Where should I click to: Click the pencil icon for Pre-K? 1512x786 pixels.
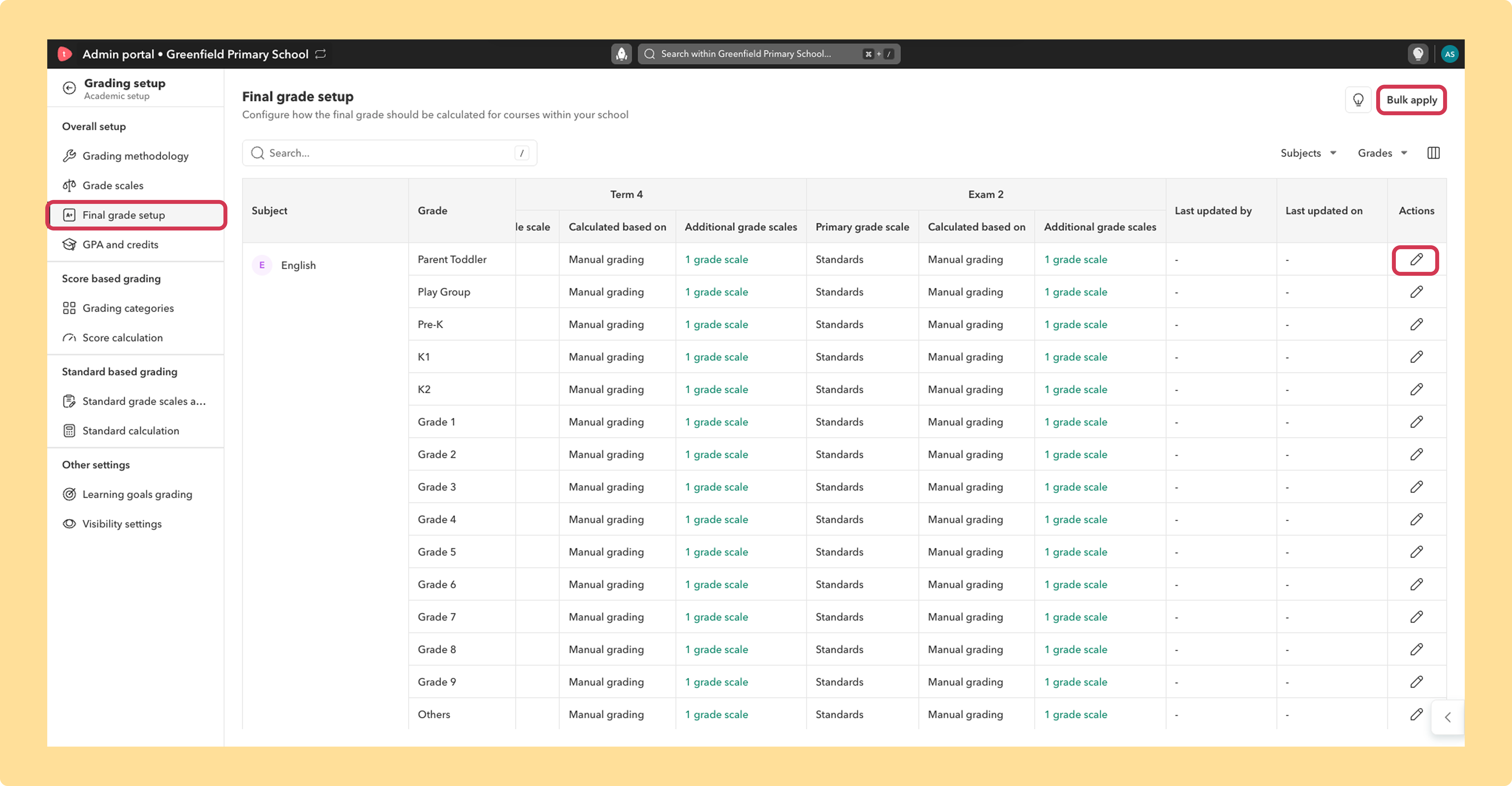(x=1416, y=324)
